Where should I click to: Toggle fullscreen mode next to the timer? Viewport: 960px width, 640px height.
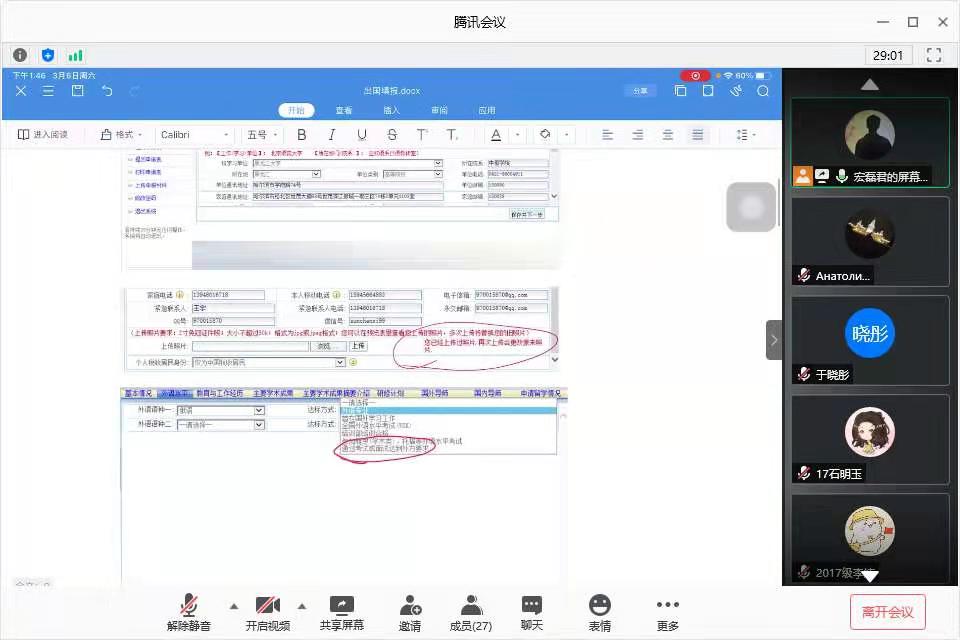(934, 55)
